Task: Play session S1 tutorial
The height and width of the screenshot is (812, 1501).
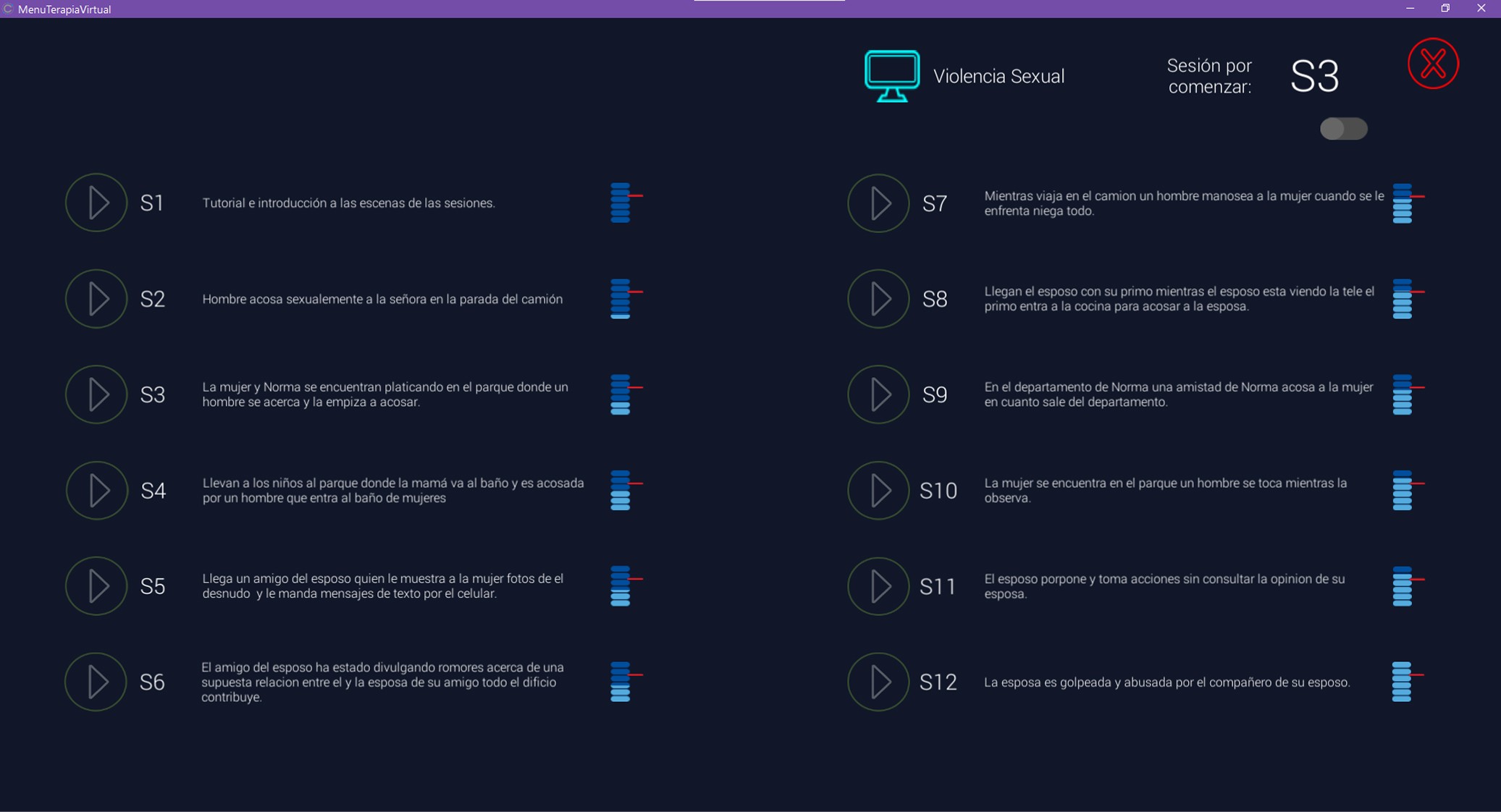Action: click(96, 203)
